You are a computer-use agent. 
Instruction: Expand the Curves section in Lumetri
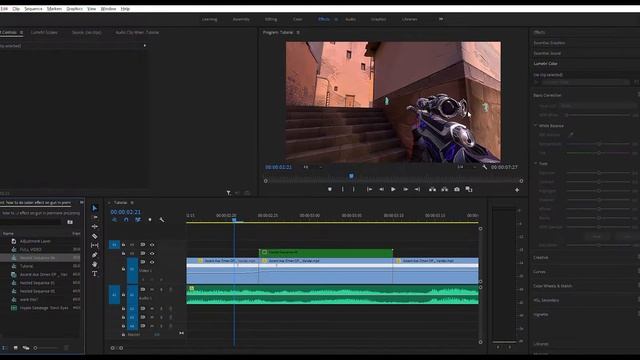(539, 272)
